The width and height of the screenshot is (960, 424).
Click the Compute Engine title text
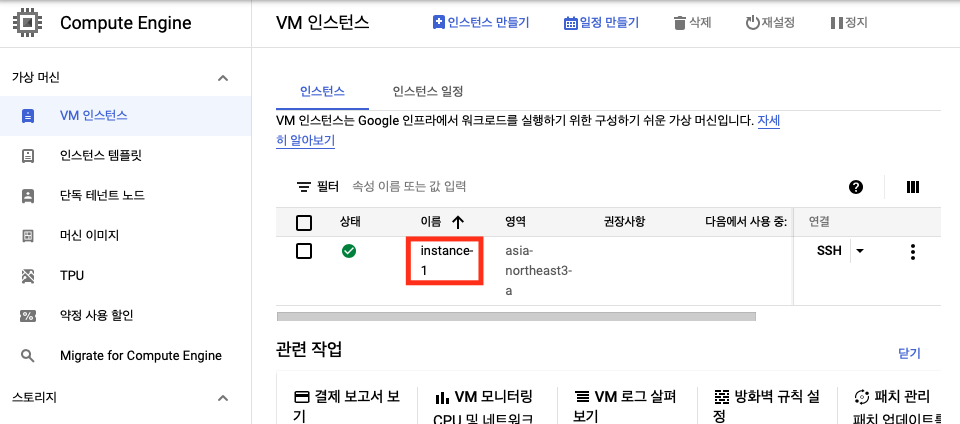click(126, 23)
